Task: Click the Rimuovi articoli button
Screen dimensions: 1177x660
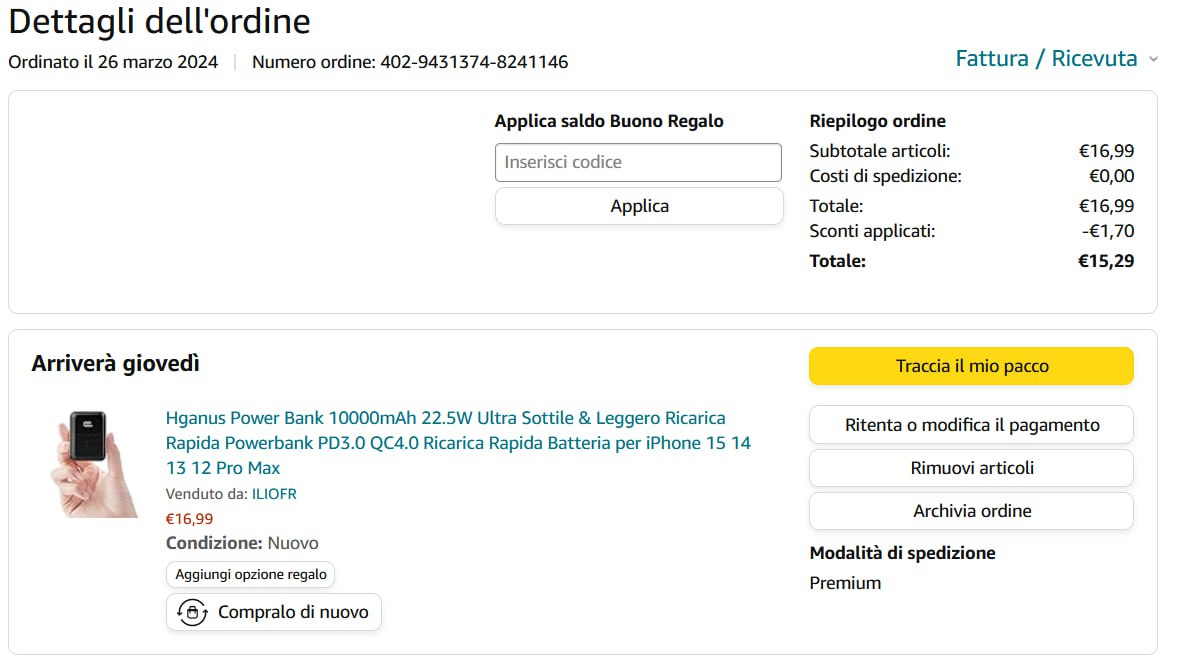Action: (971, 468)
